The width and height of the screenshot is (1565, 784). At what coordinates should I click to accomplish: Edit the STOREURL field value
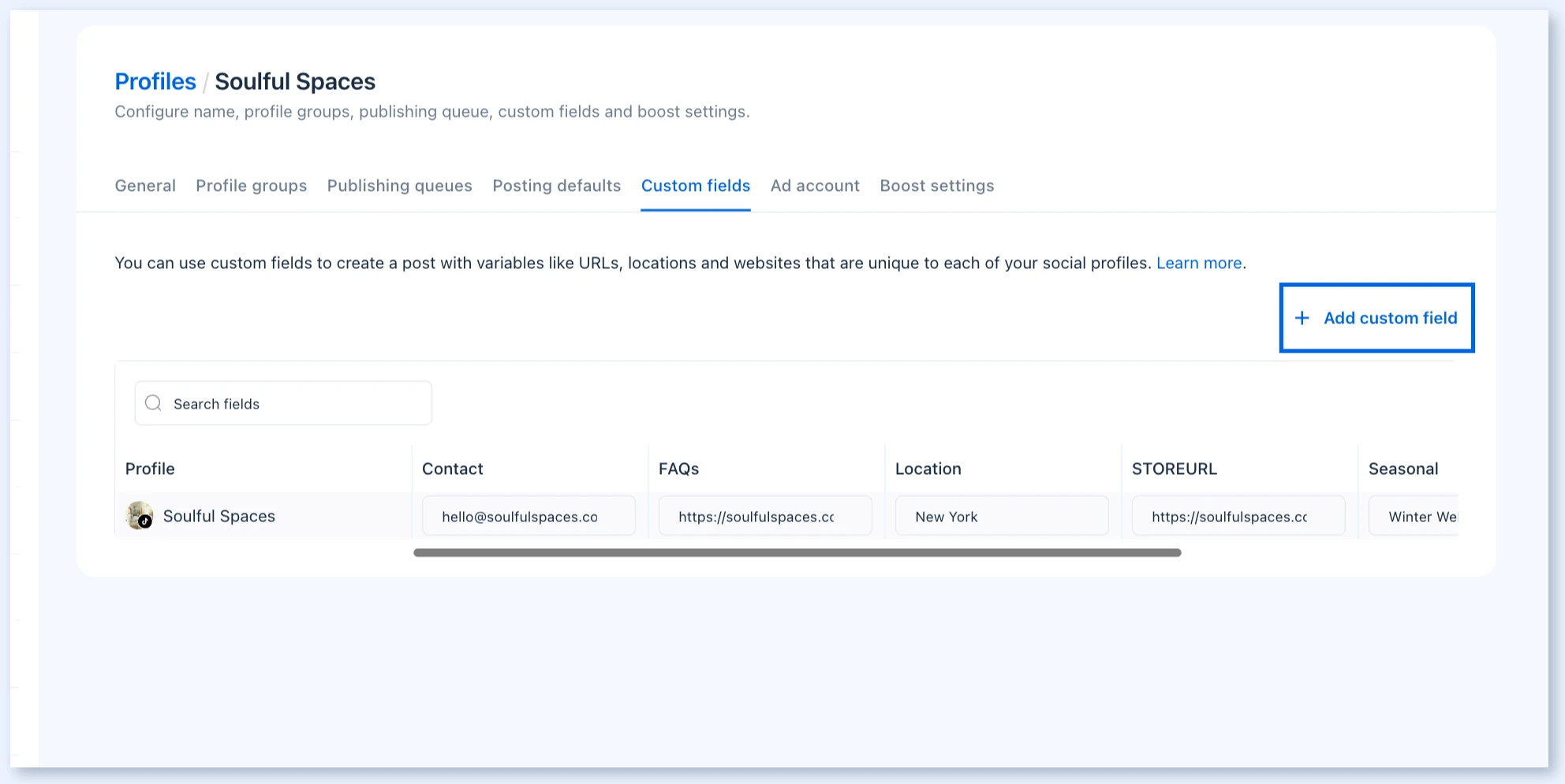tap(1238, 517)
